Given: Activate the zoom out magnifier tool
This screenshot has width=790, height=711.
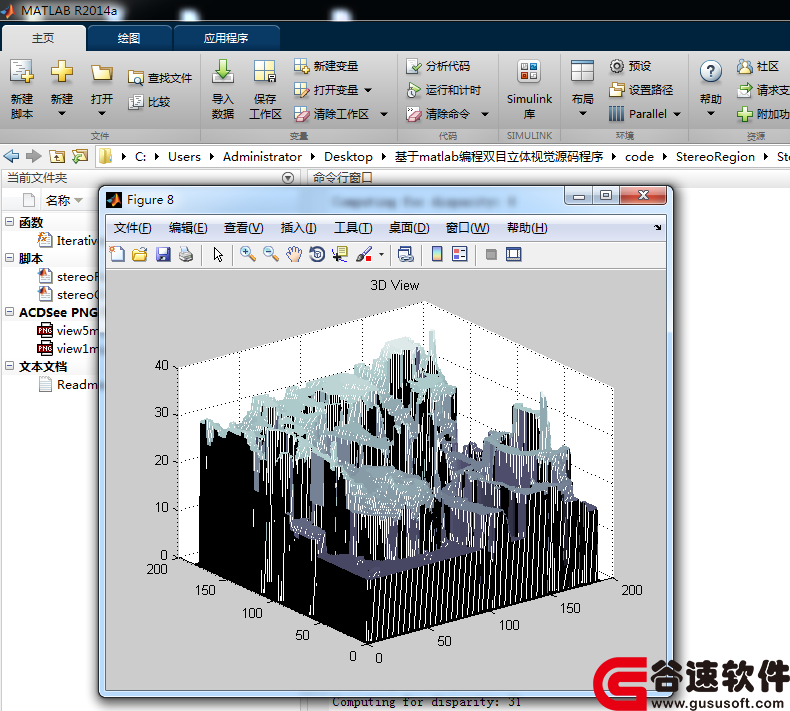Looking at the screenshot, I should (x=271, y=254).
